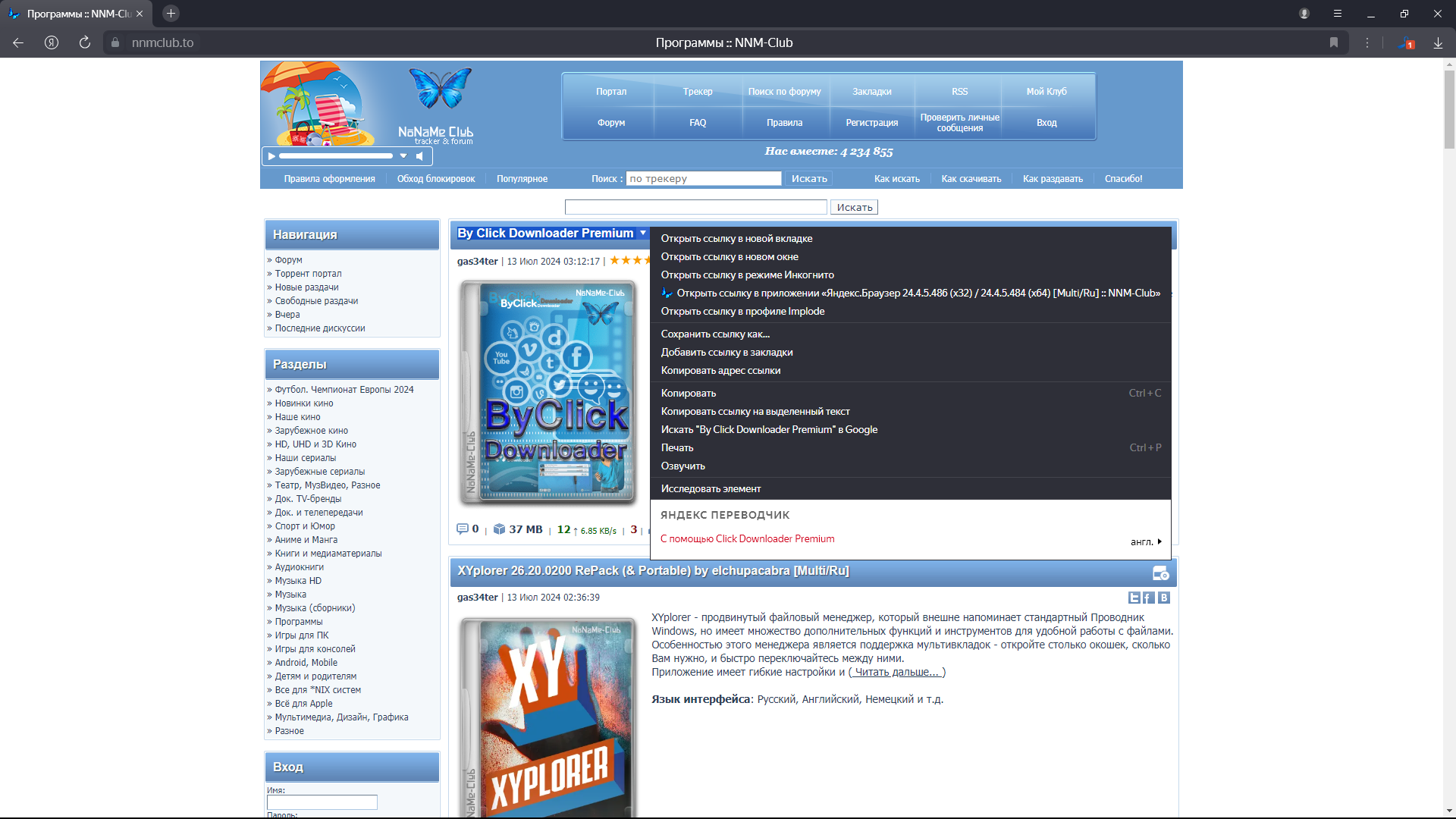Open the audio player station dropdown arrow

pos(403,156)
